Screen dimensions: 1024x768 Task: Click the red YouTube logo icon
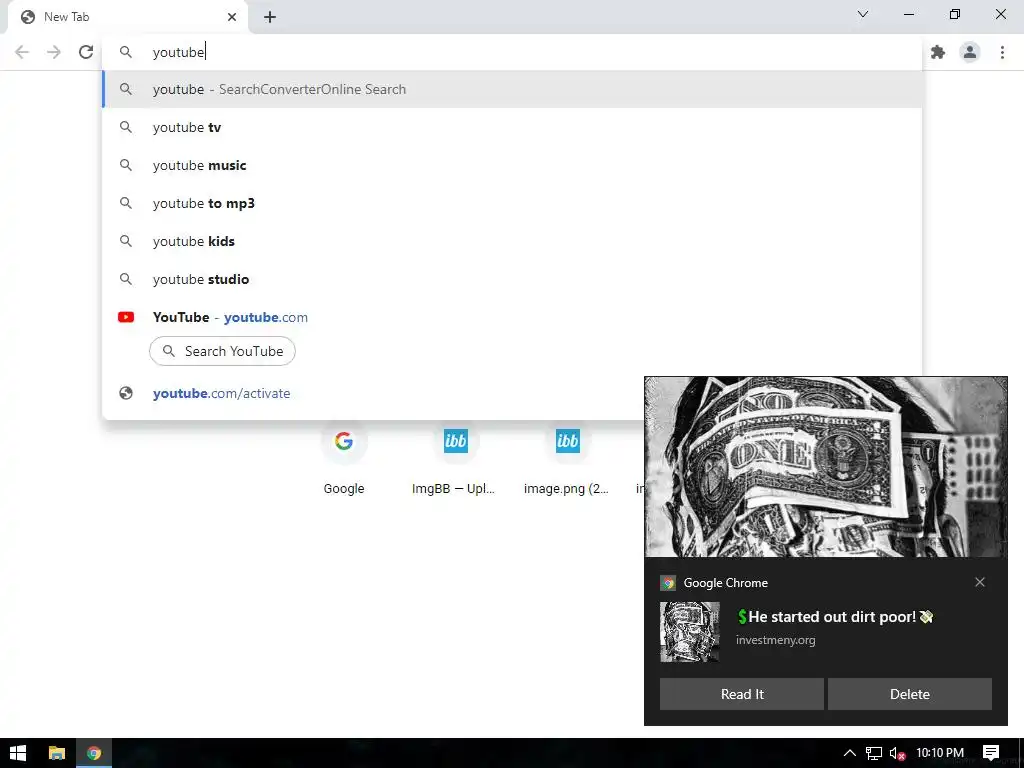click(x=126, y=317)
